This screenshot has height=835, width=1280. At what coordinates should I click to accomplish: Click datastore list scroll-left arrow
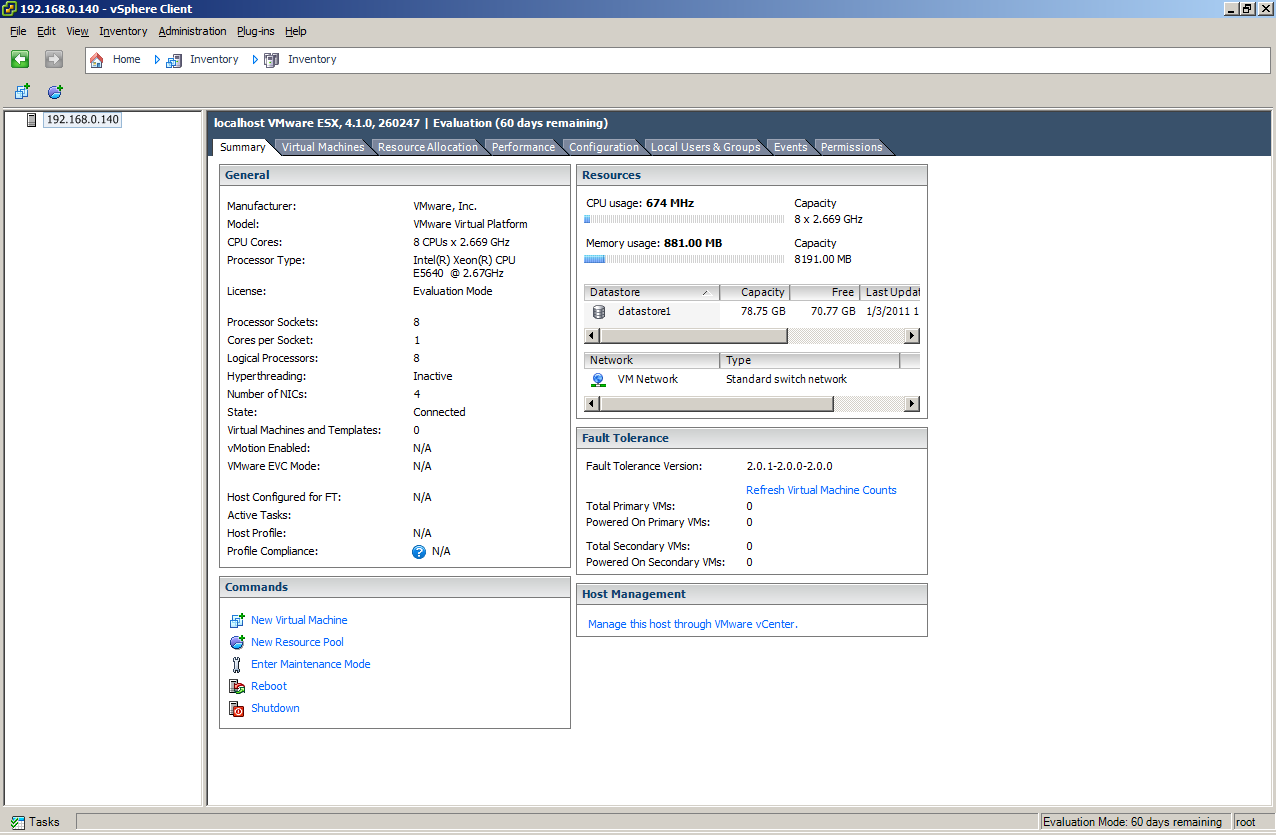pos(592,336)
